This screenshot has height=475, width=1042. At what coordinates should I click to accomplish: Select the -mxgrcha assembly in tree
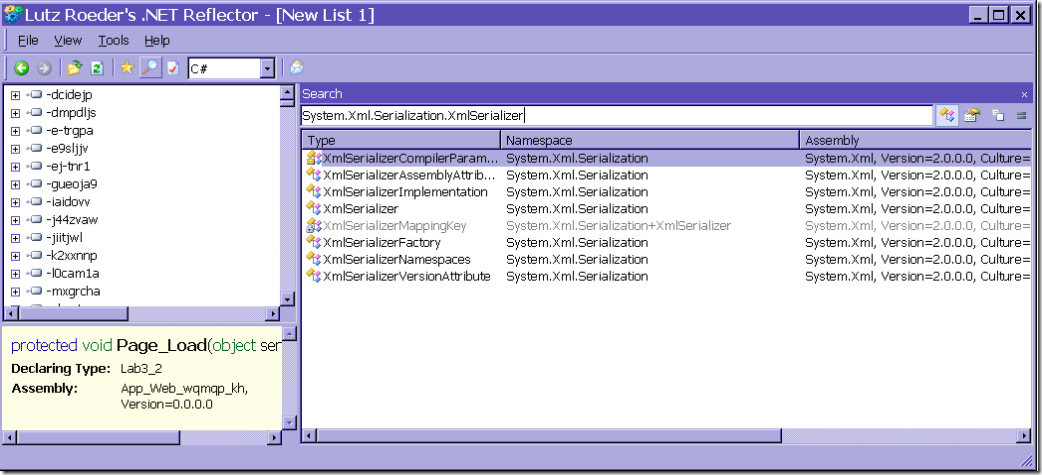point(73,291)
